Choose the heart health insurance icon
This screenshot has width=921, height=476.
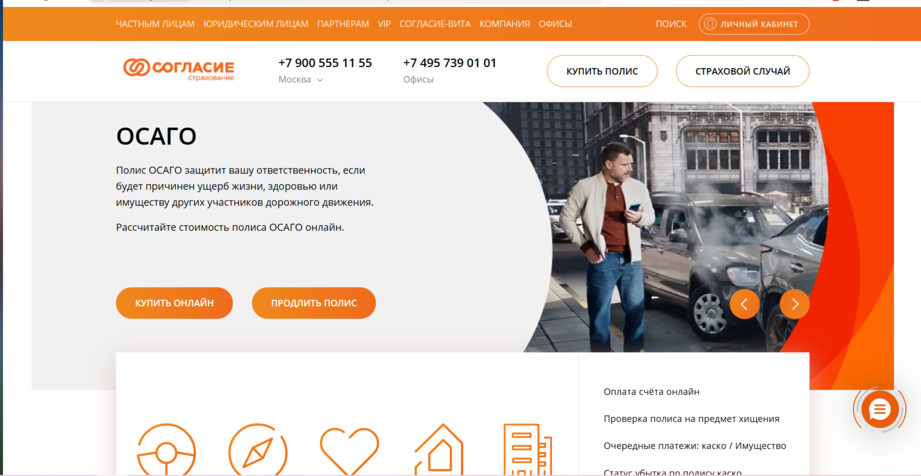[x=349, y=451]
